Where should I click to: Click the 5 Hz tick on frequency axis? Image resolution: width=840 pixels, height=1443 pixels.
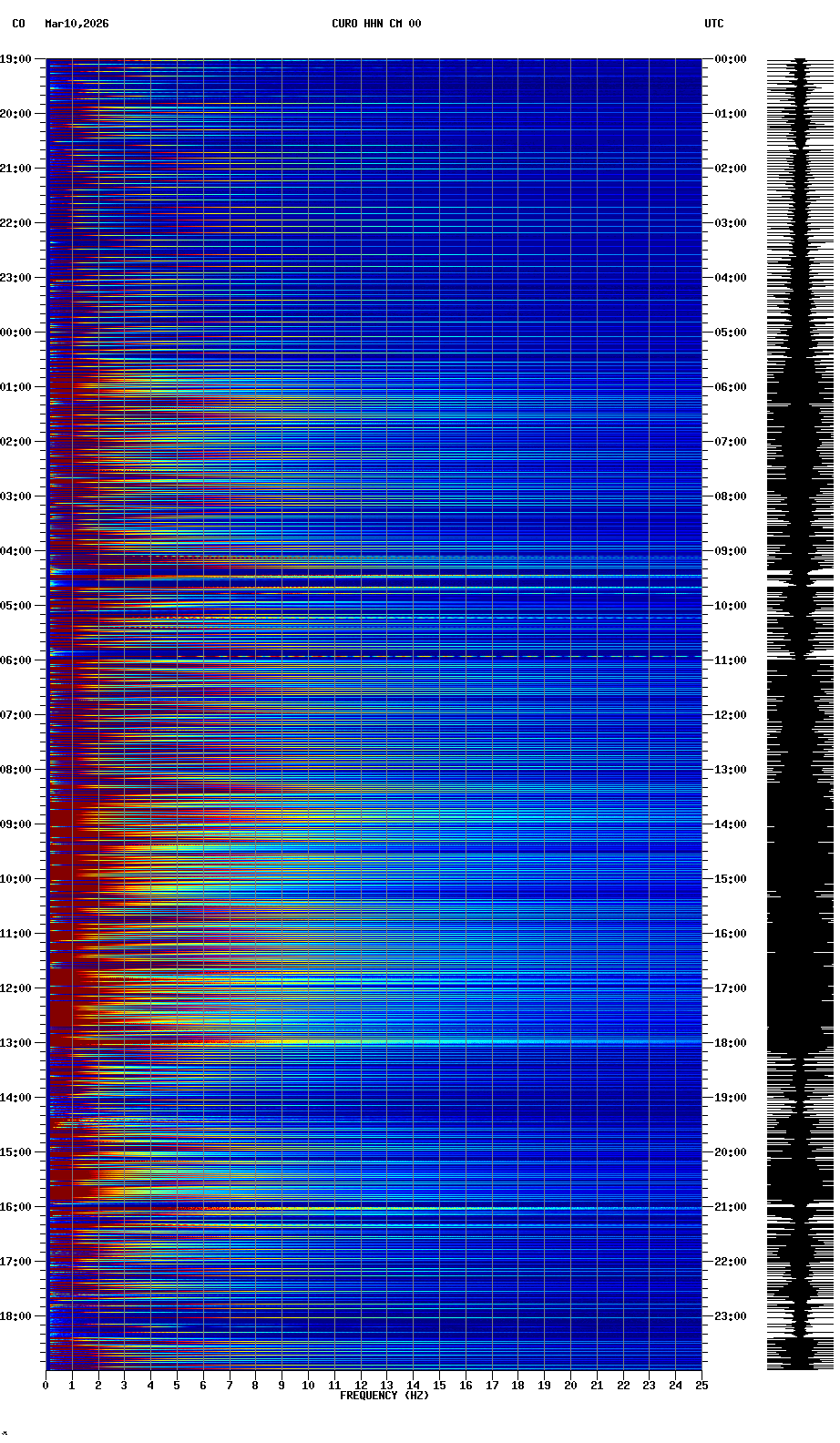[177, 1386]
